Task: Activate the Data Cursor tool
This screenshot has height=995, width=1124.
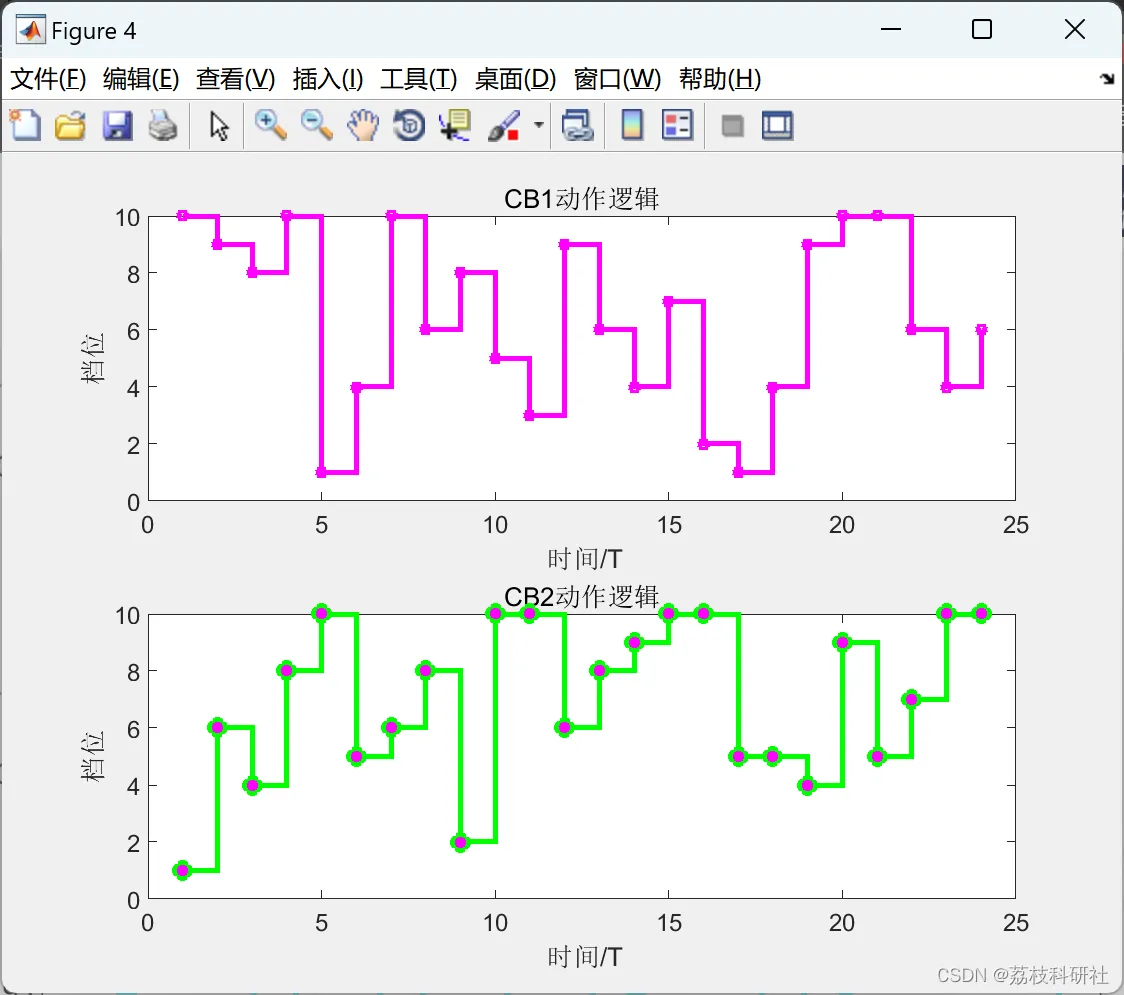Action: tap(455, 125)
